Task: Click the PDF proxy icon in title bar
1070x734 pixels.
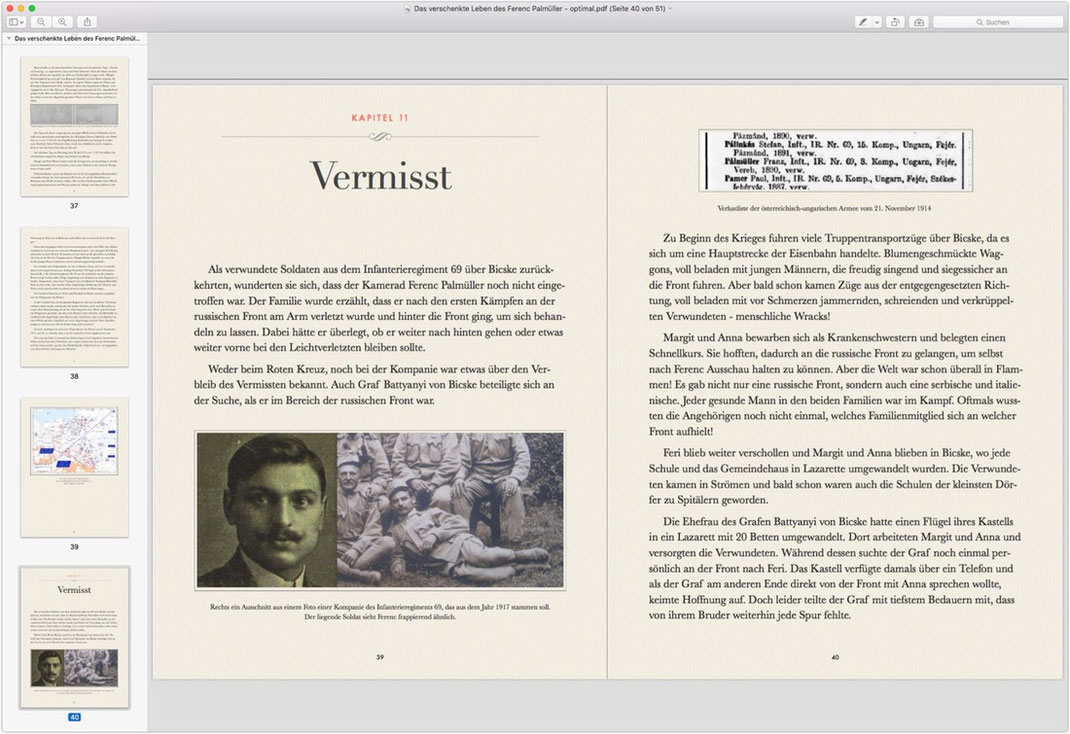Action: pos(407,9)
